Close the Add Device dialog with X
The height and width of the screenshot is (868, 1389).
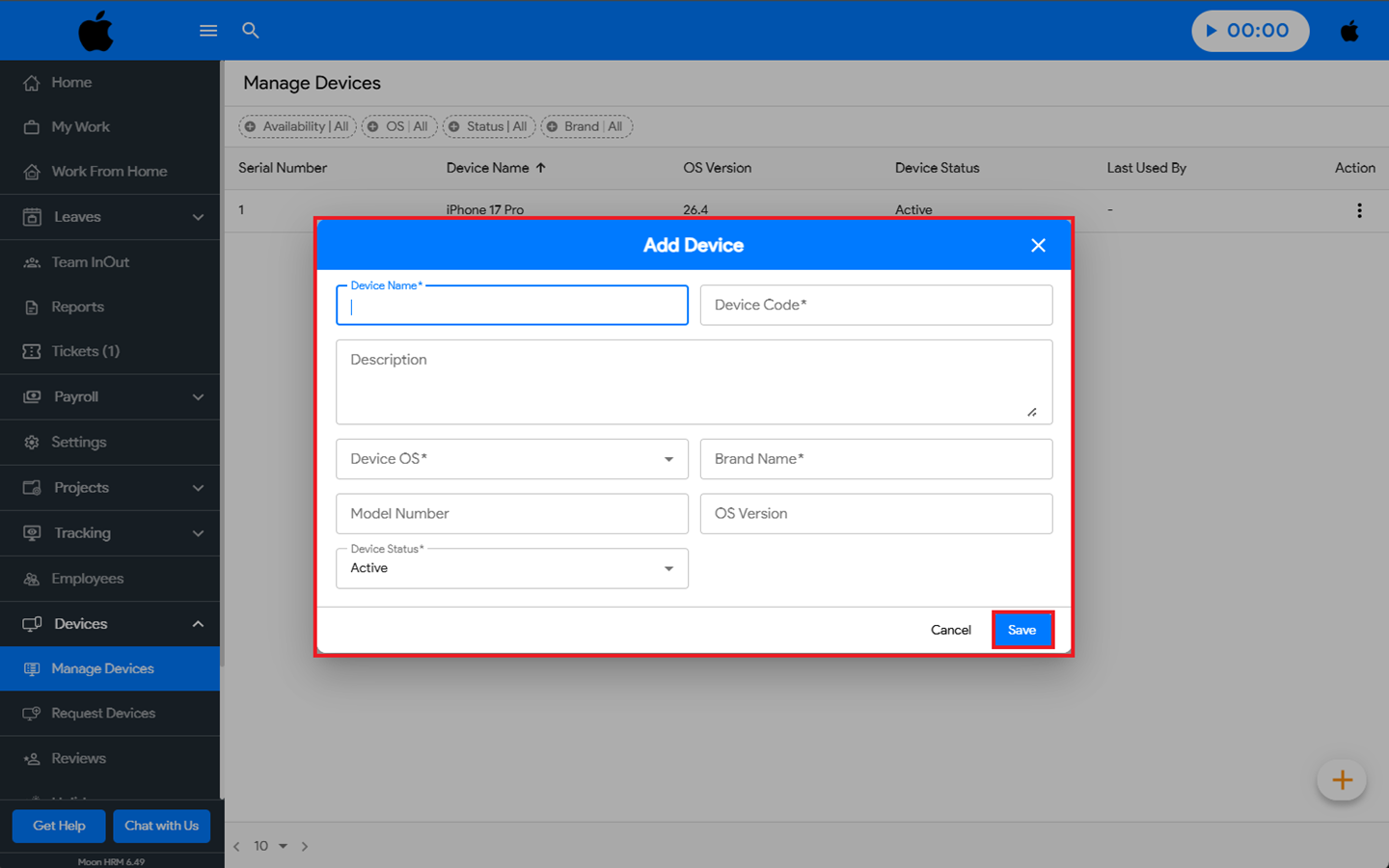(x=1038, y=245)
